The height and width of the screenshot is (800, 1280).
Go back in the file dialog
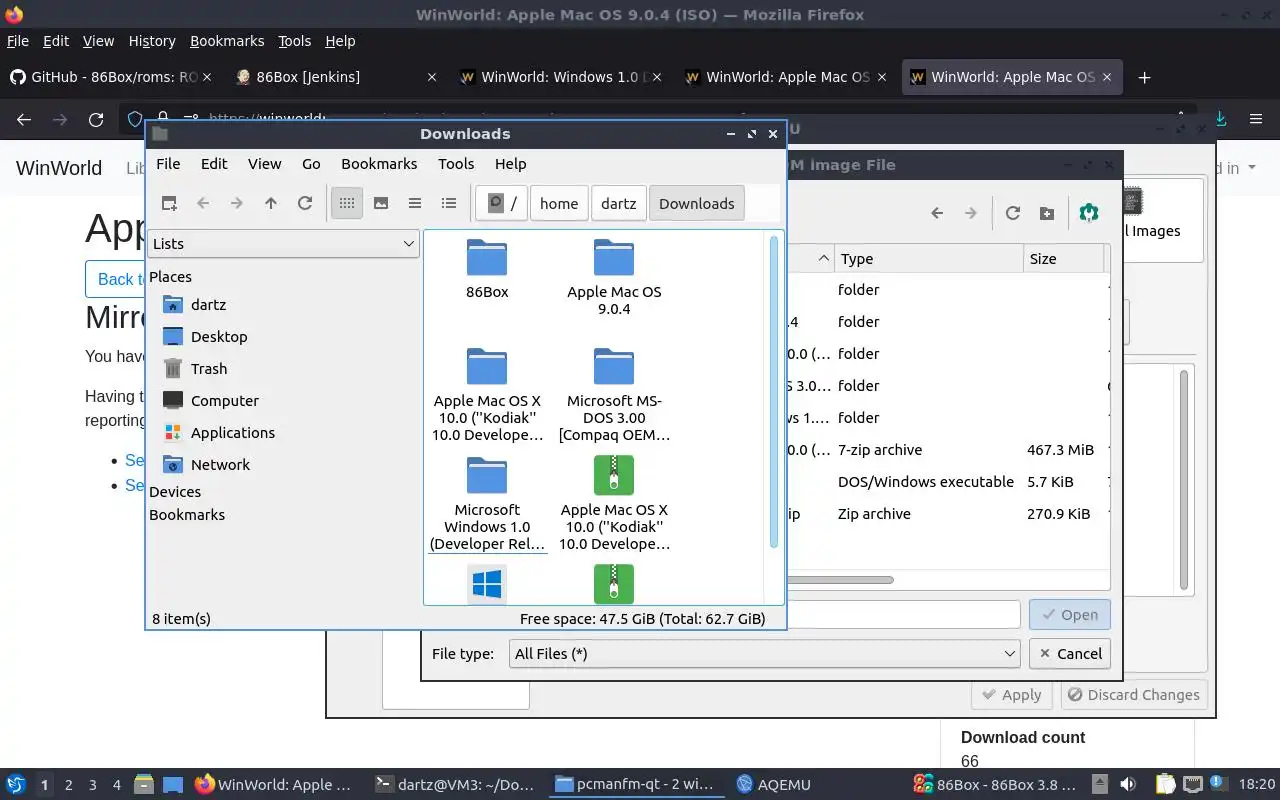click(x=937, y=213)
